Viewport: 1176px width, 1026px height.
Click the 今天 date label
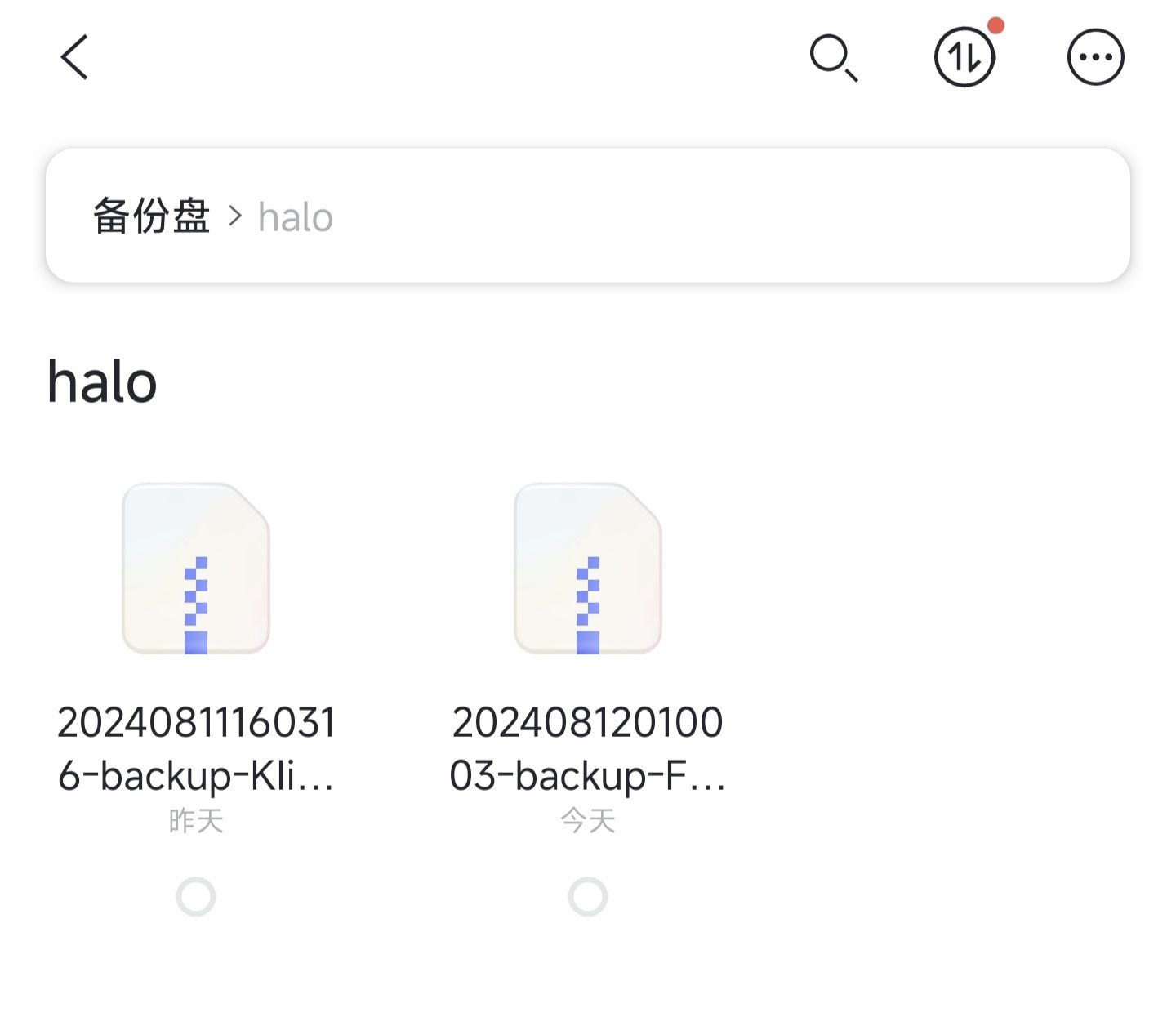(588, 821)
